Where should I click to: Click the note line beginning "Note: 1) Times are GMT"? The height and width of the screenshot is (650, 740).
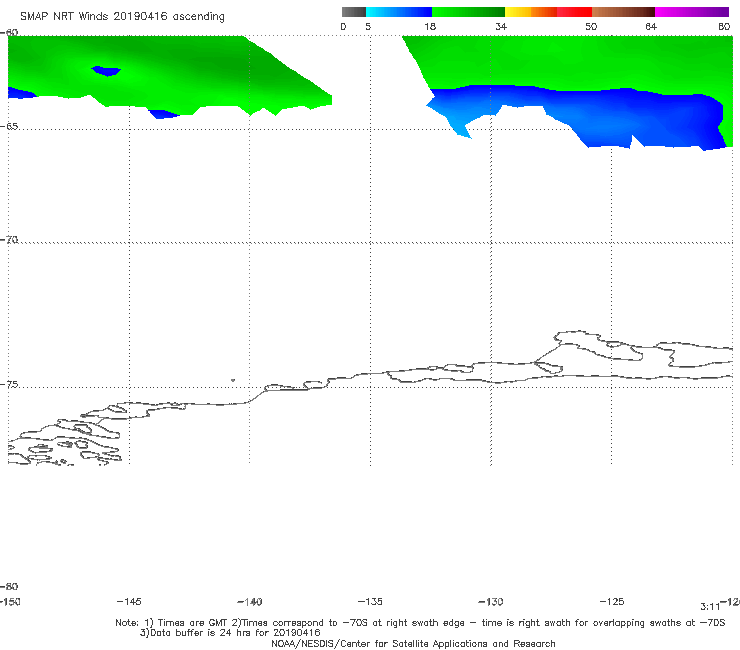point(420,623)
